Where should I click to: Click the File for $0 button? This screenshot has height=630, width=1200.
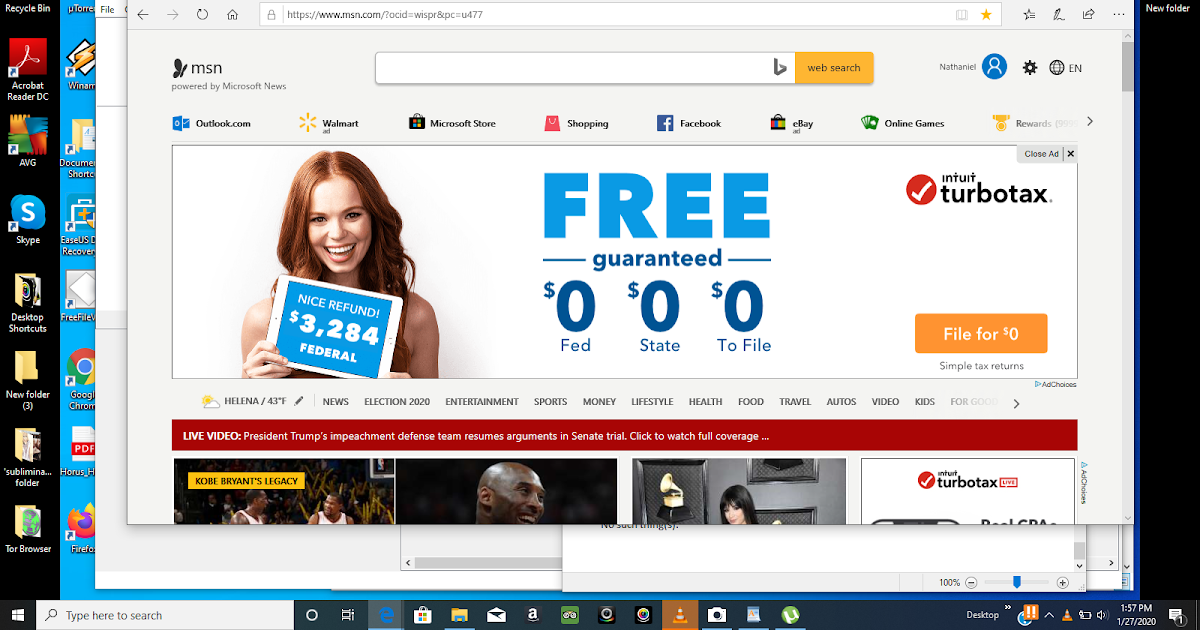(981, 334)
